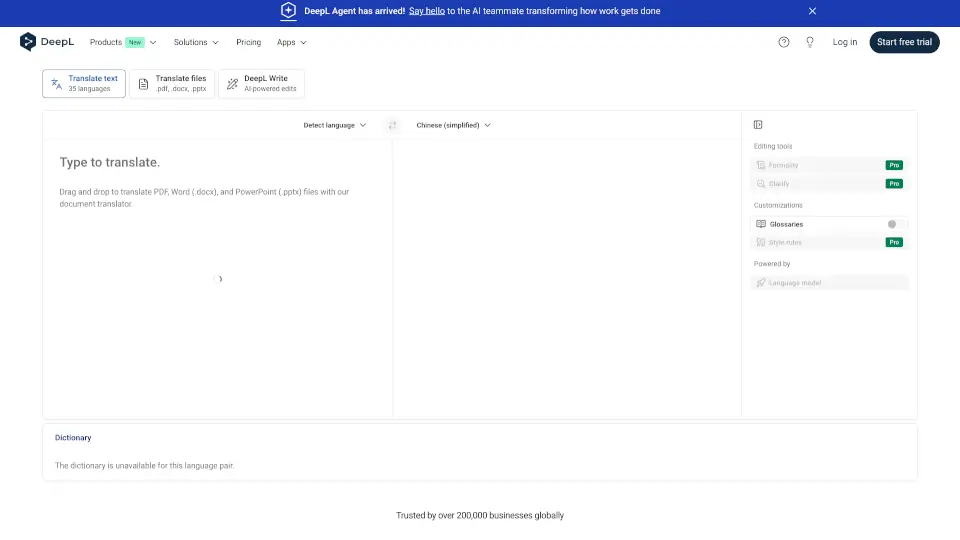960x540 pixels.
Task: Open the Detect language dropdown
Action: pos(334,125)
